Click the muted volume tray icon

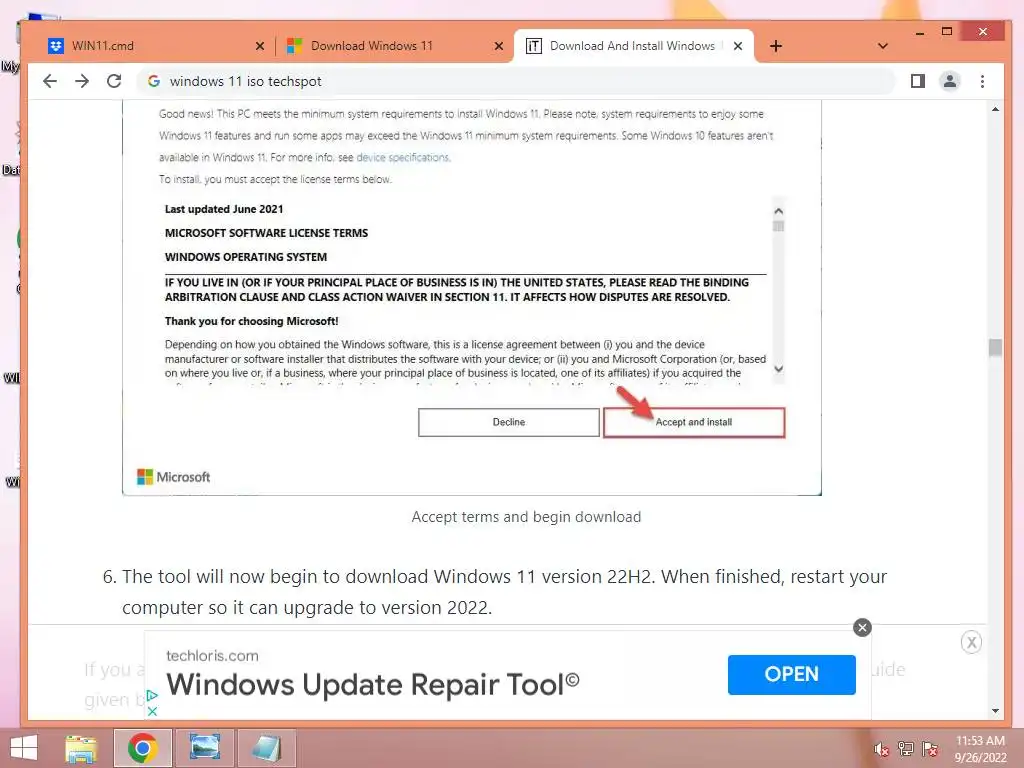point(881,749)
